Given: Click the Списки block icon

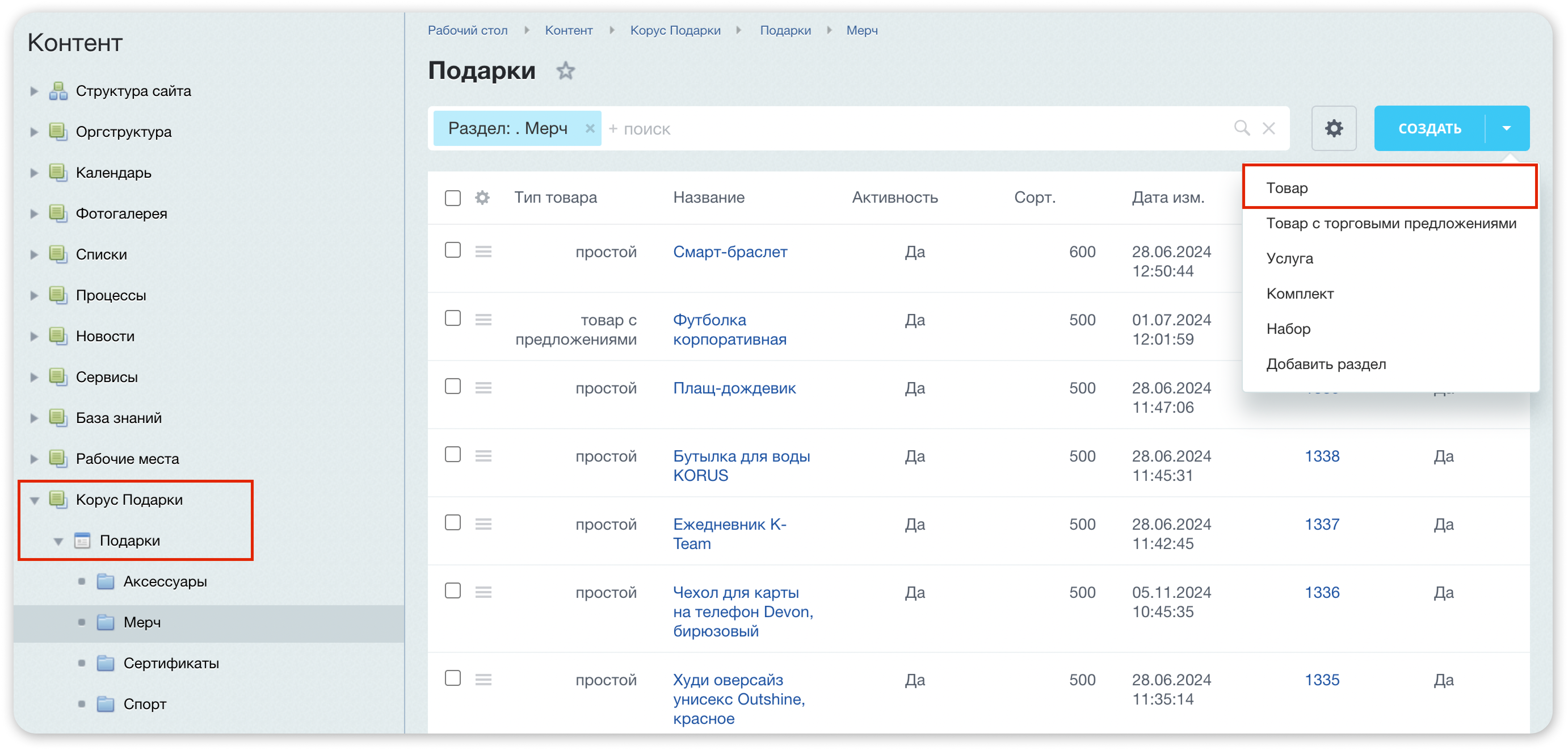Looking at the screenshot, I should pos(58,254).
